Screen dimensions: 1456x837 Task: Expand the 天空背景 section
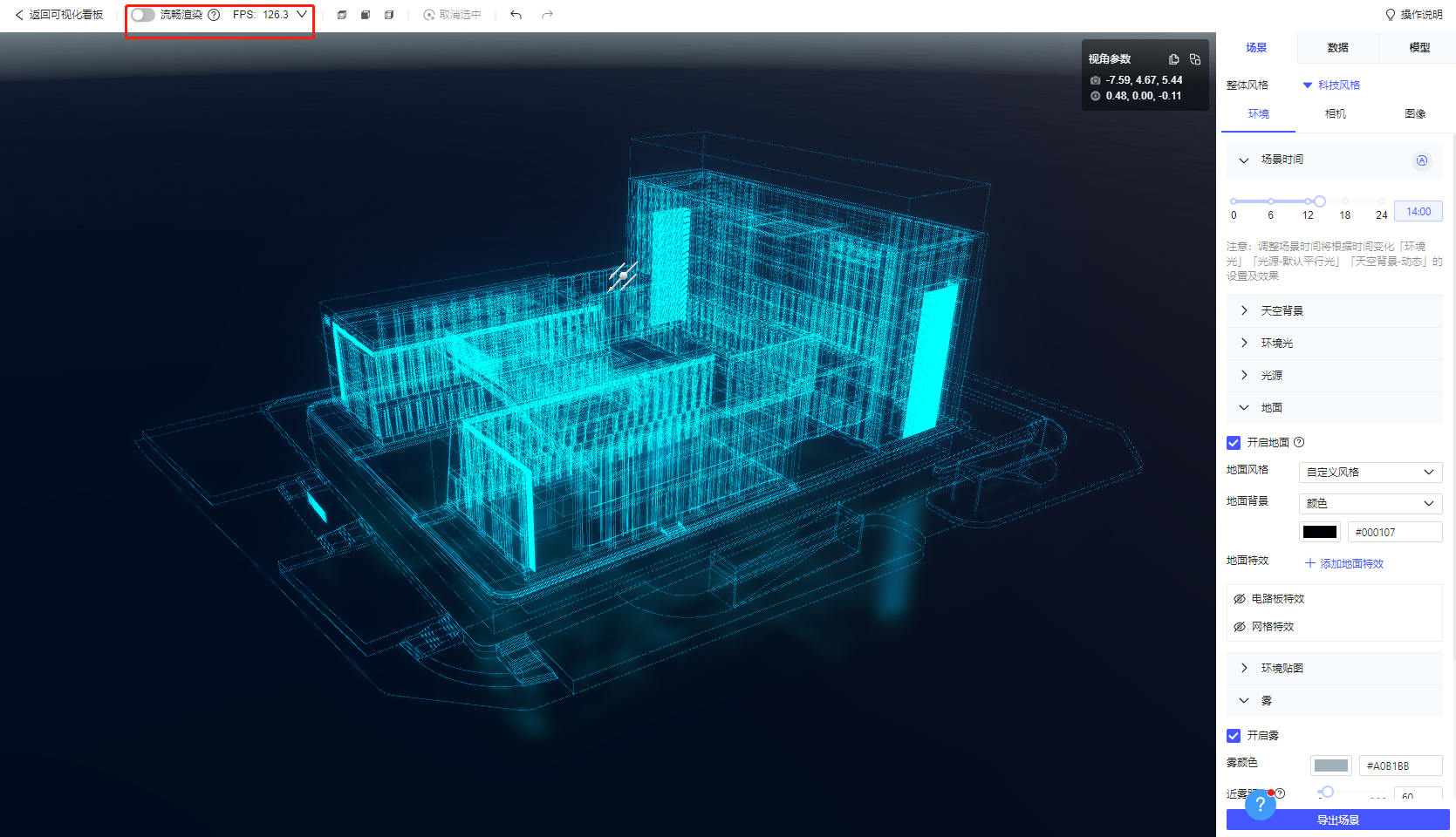click(1281, 311)
